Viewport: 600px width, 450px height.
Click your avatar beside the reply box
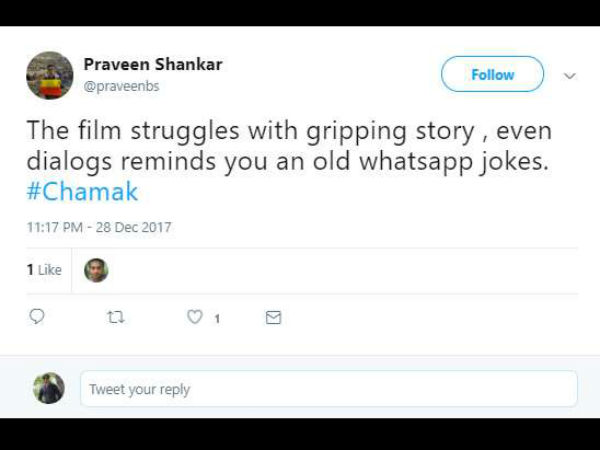tap(49, 388)
